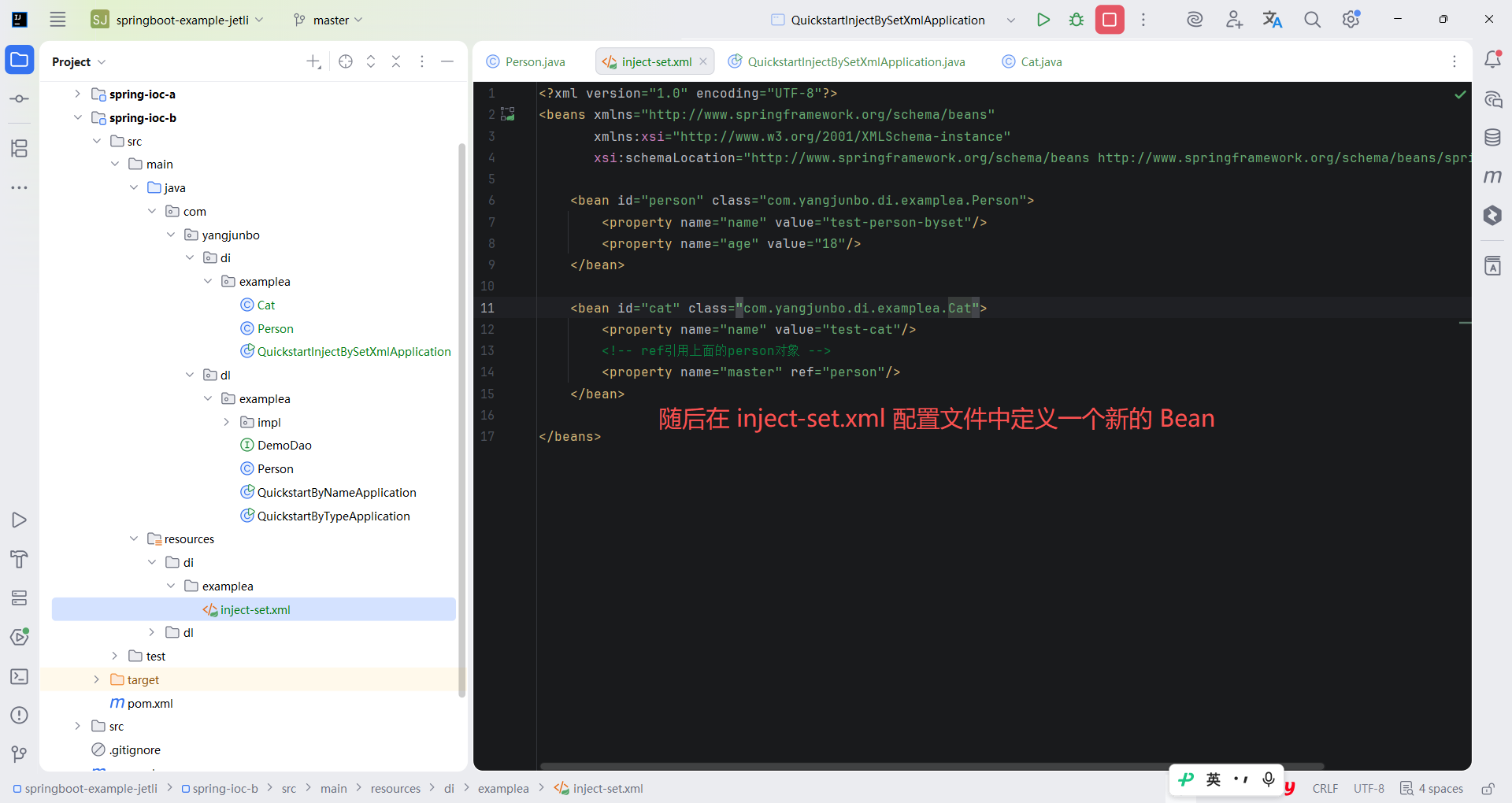Image resolution: width=1512 pixels, height=803 pixels.
Task: Click the Project panel vertical scrollbar
Action: [x=461, y=420]
